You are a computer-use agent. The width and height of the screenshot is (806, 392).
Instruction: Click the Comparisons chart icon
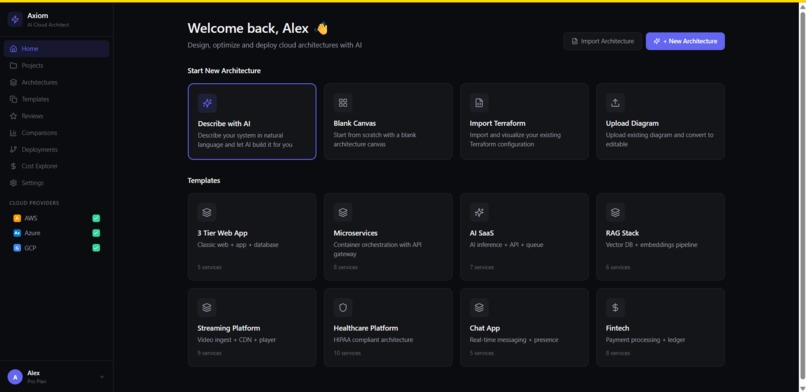[13, 133]
